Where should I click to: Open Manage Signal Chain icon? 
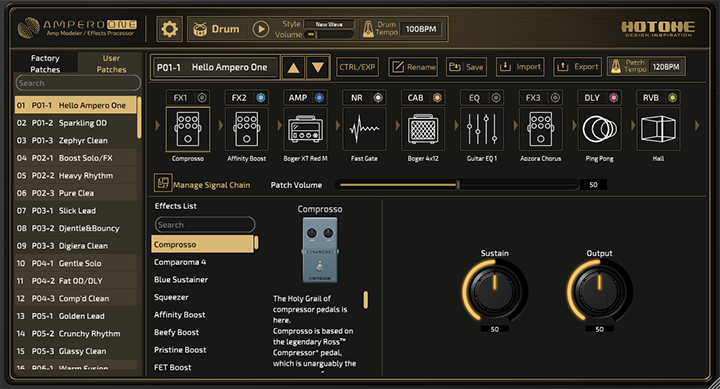[x=163, y=183]
